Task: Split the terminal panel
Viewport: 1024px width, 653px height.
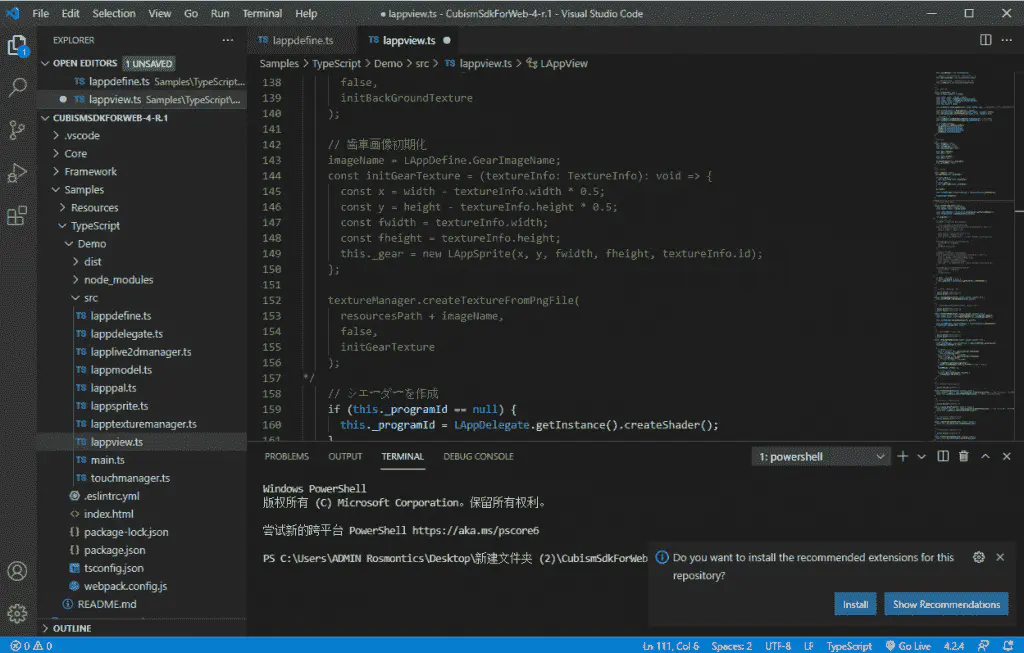Action: [x=943, y=456]
